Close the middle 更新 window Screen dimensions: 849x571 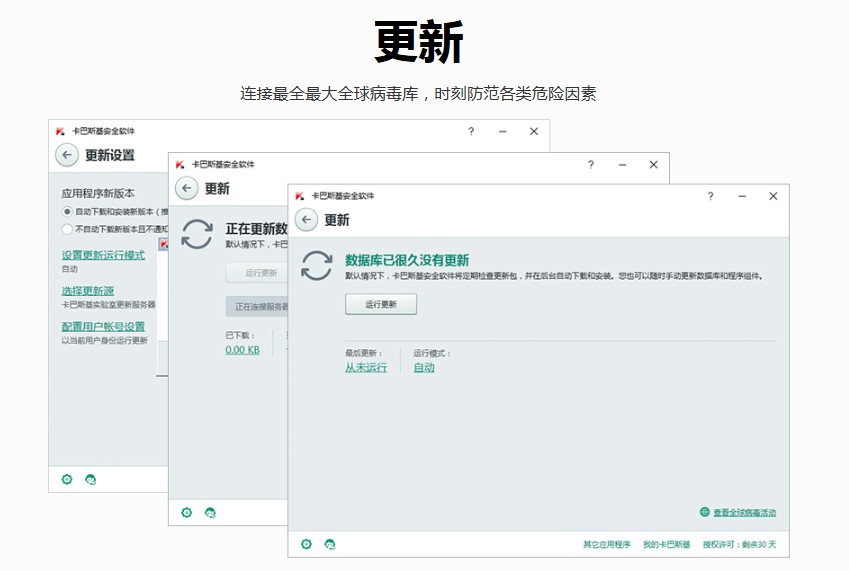[654, 165]
